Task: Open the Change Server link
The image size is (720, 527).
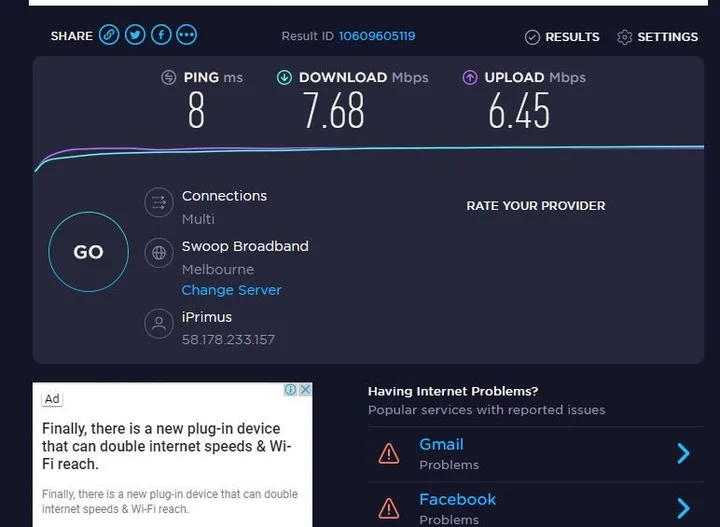Action: [231, 290]
